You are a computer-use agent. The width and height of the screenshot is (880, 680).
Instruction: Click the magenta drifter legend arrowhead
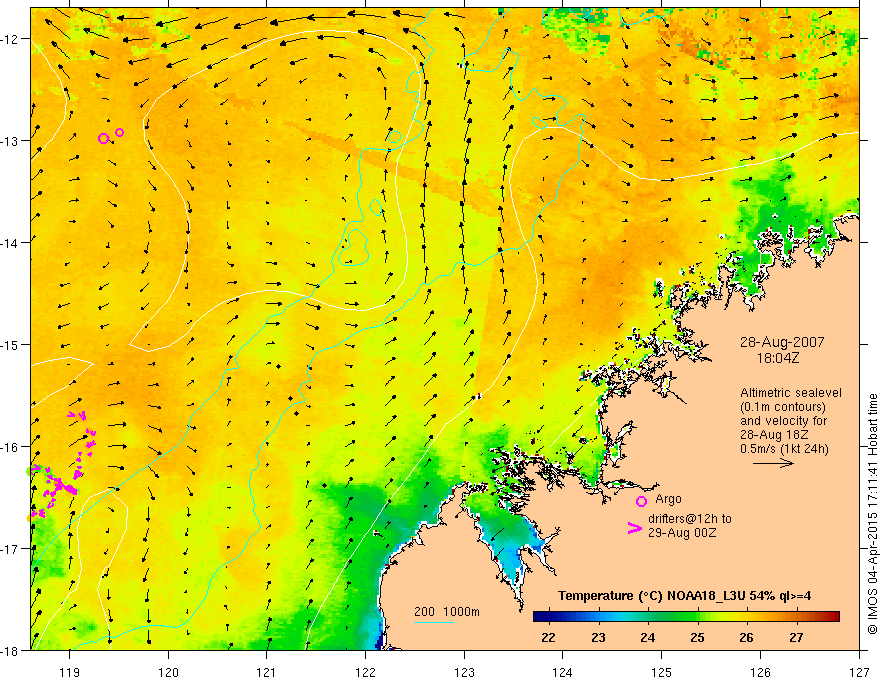[x=635, y=528]
